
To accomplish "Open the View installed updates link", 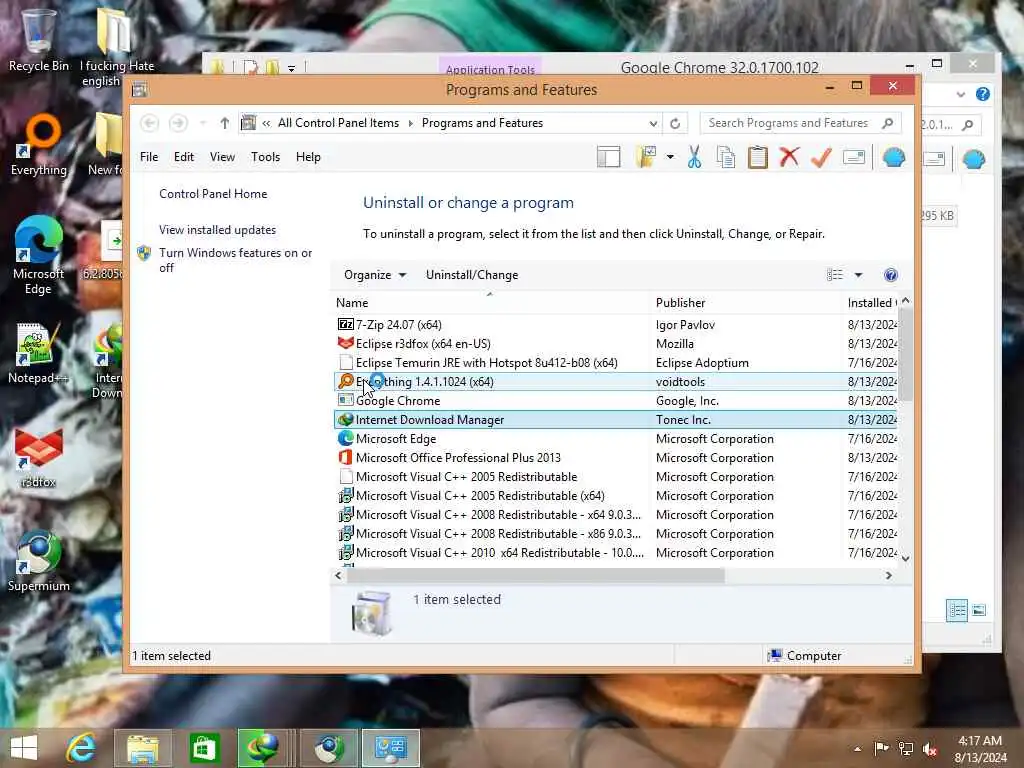I will coord(217,230).
